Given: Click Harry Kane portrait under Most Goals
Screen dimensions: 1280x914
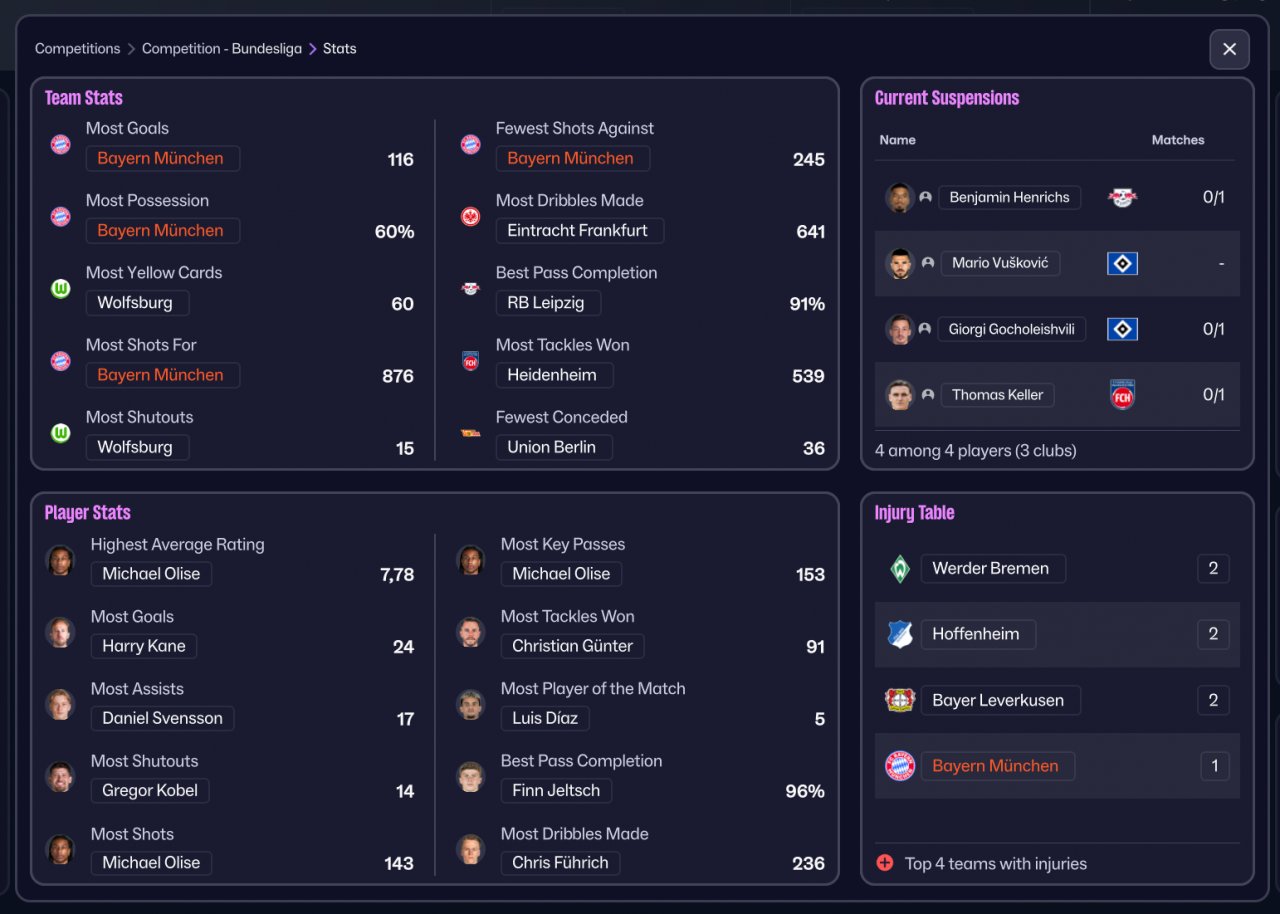Looking at the screenshot, I should click(60, 633).
